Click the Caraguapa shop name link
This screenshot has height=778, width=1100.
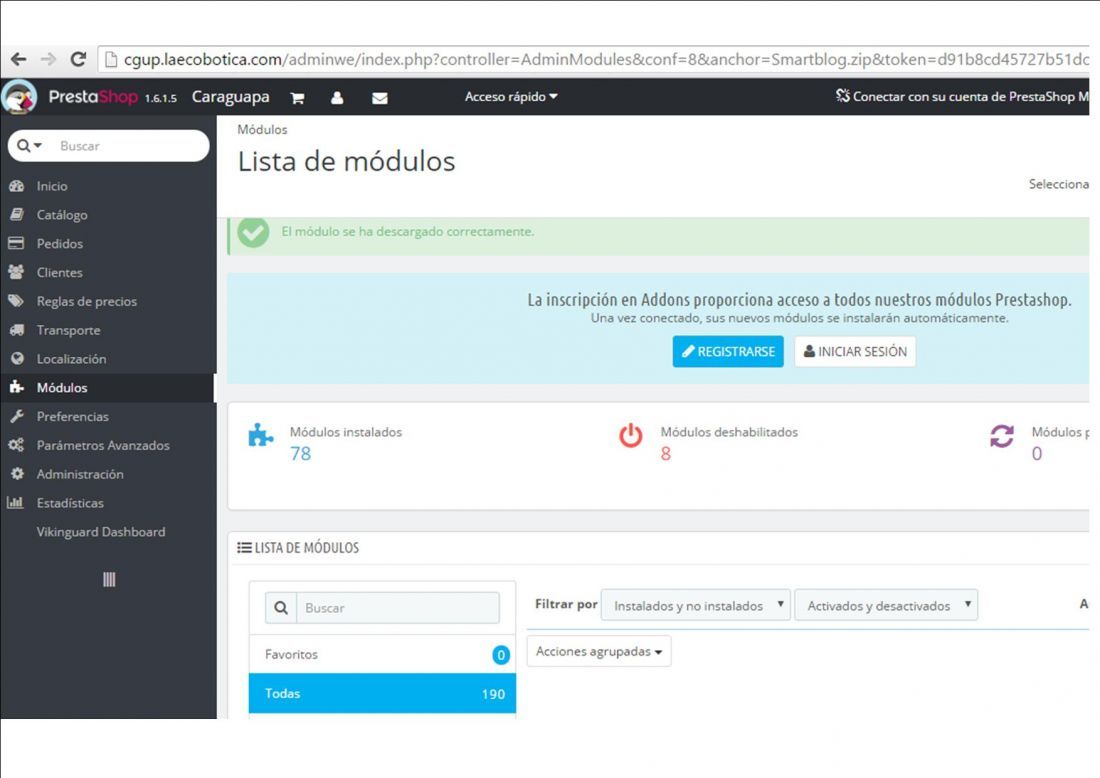pos(230,97)
